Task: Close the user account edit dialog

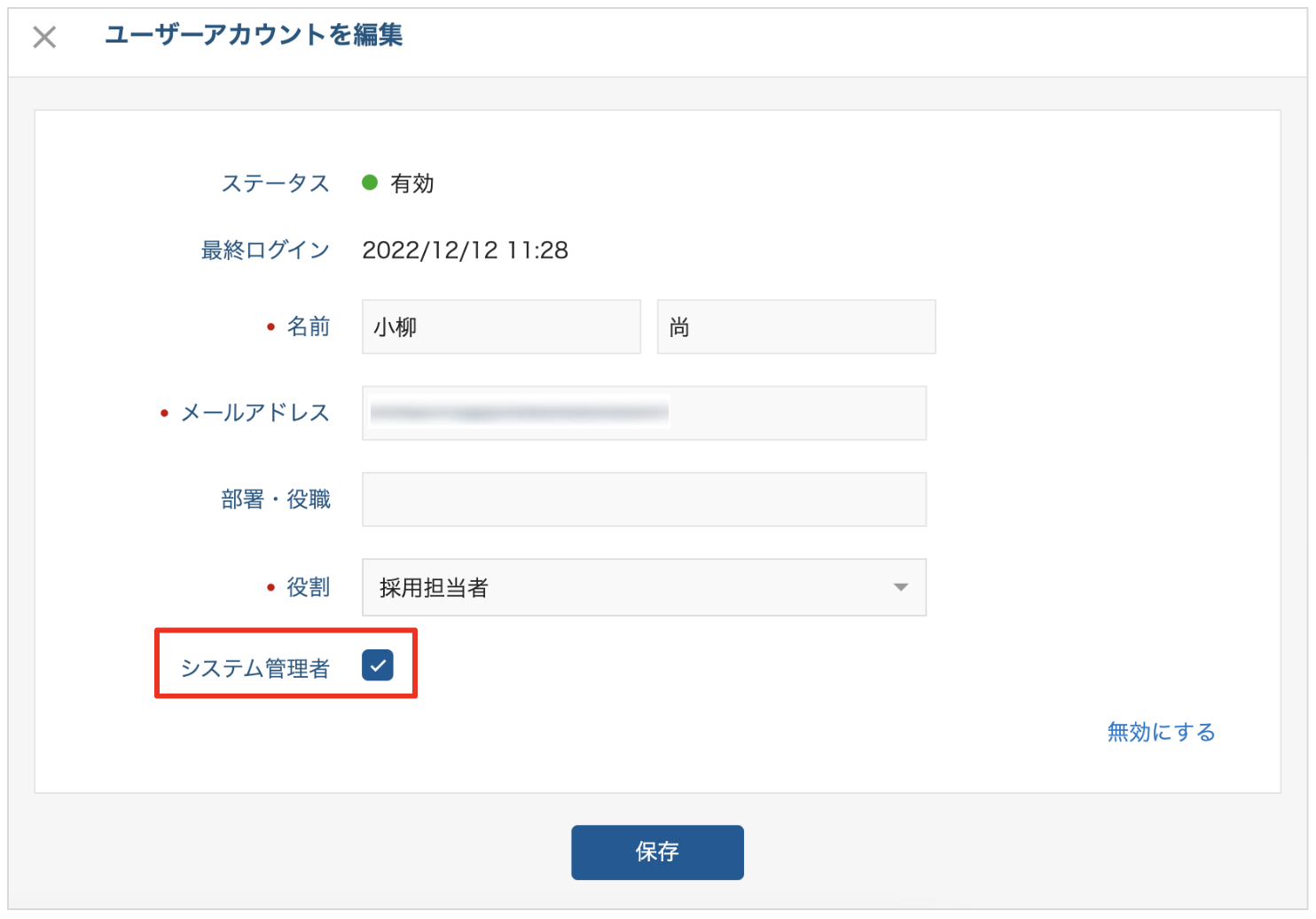Action: [x=44, y=37]
